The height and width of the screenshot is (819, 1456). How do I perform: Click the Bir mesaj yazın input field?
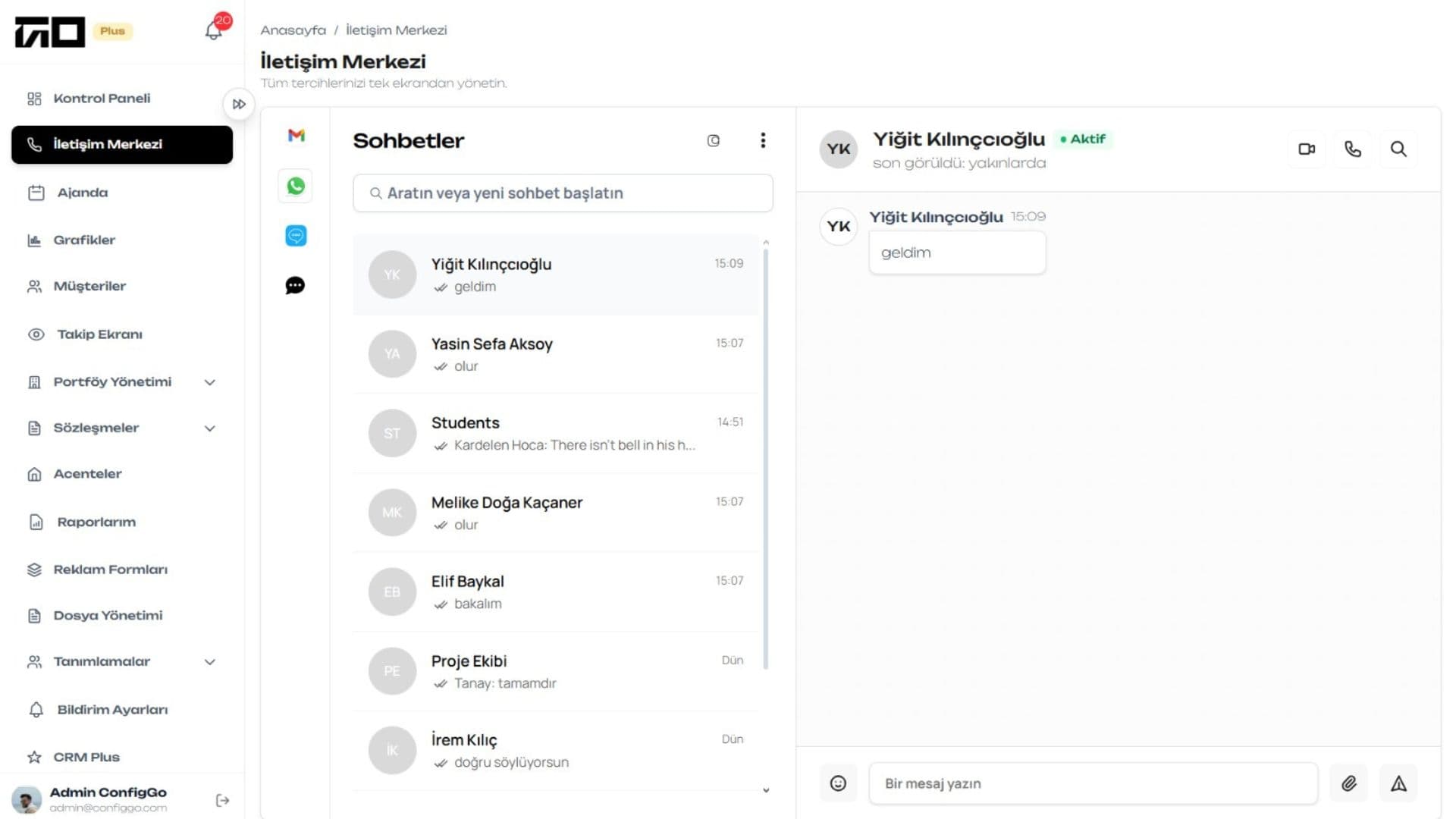1092,783
